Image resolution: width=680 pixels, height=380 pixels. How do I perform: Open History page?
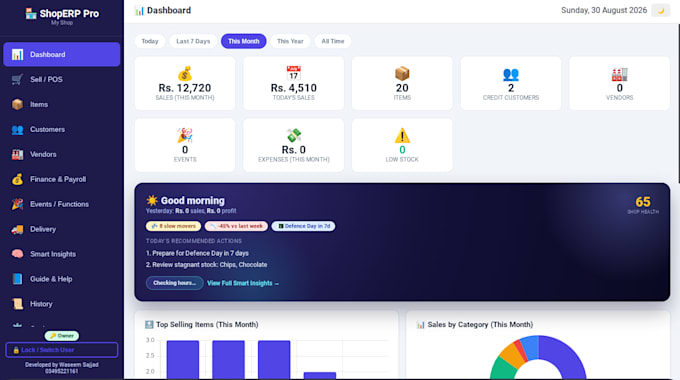pos(62,304)
